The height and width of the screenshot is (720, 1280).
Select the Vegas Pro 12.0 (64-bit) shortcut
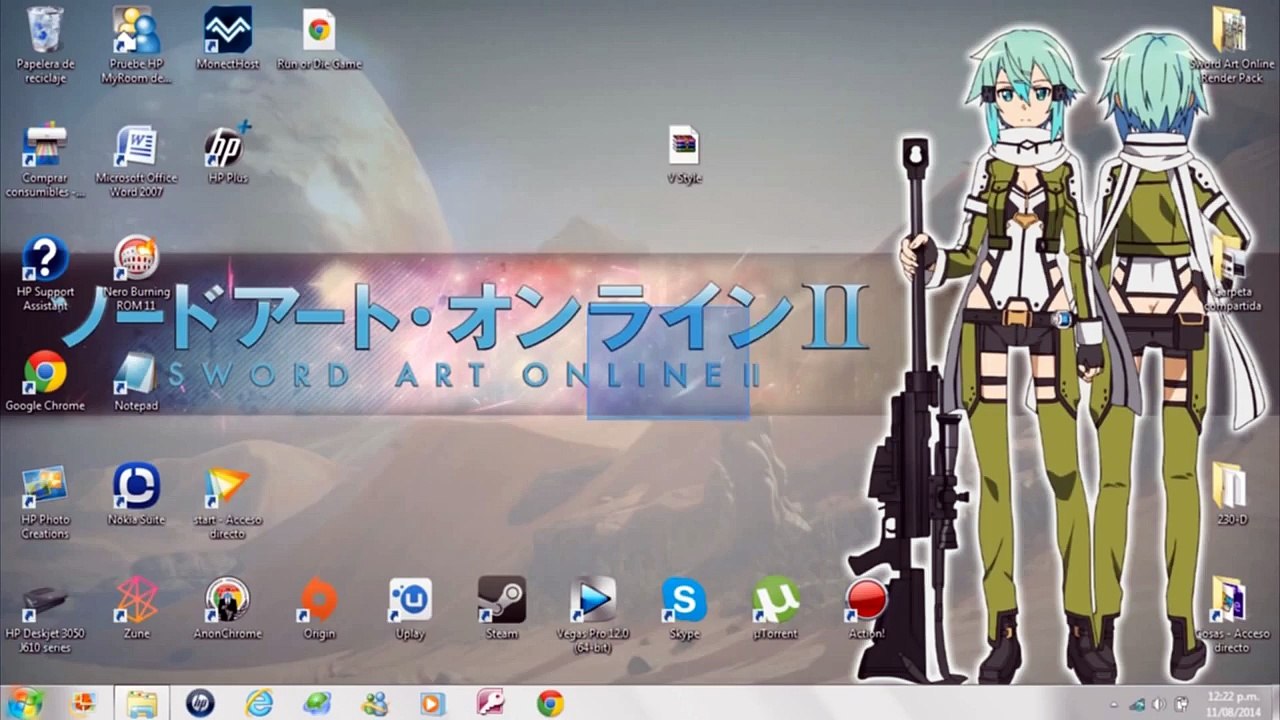coord(593,616)
